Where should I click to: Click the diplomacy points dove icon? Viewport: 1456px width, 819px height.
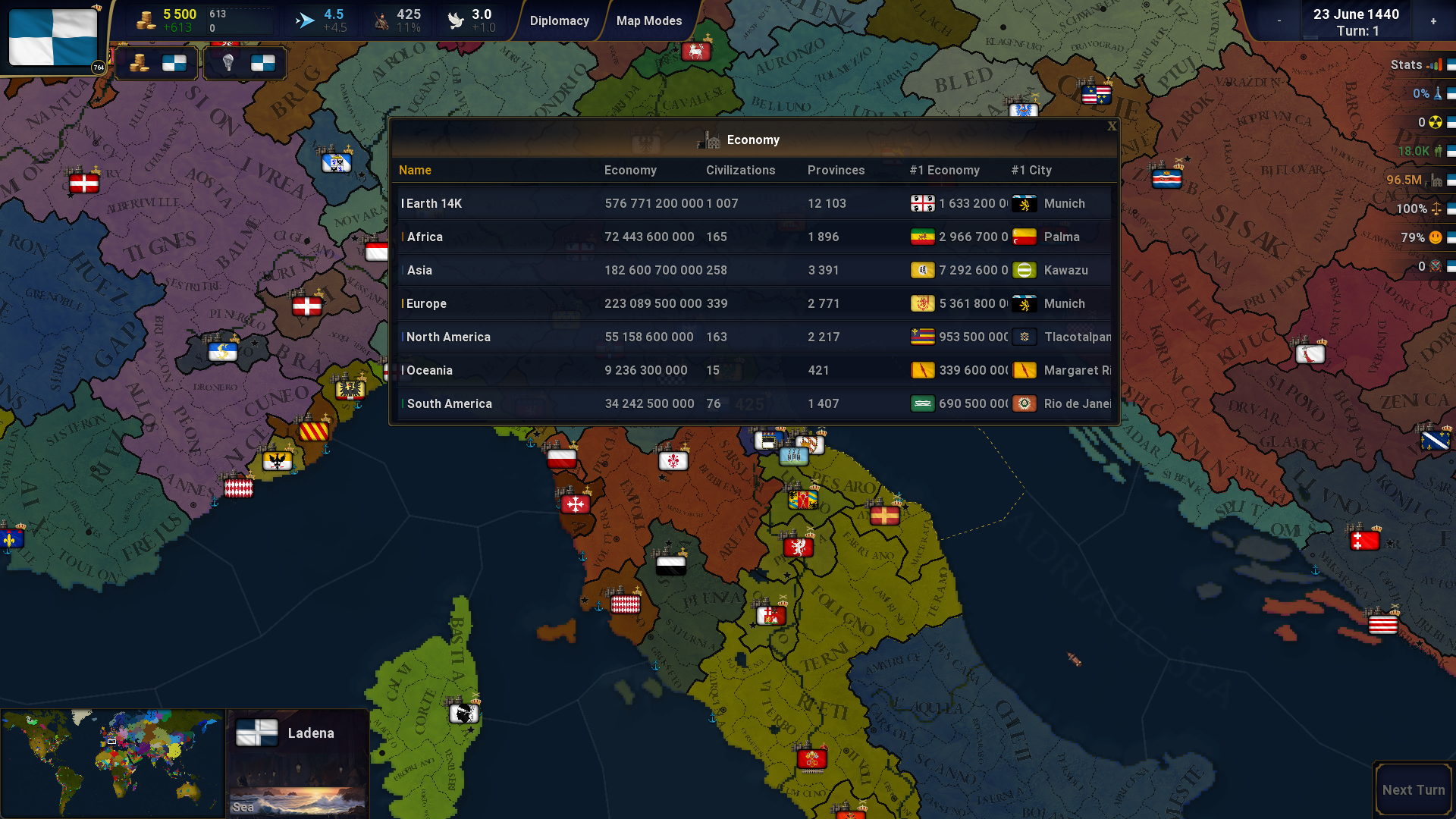pos(456,20)
